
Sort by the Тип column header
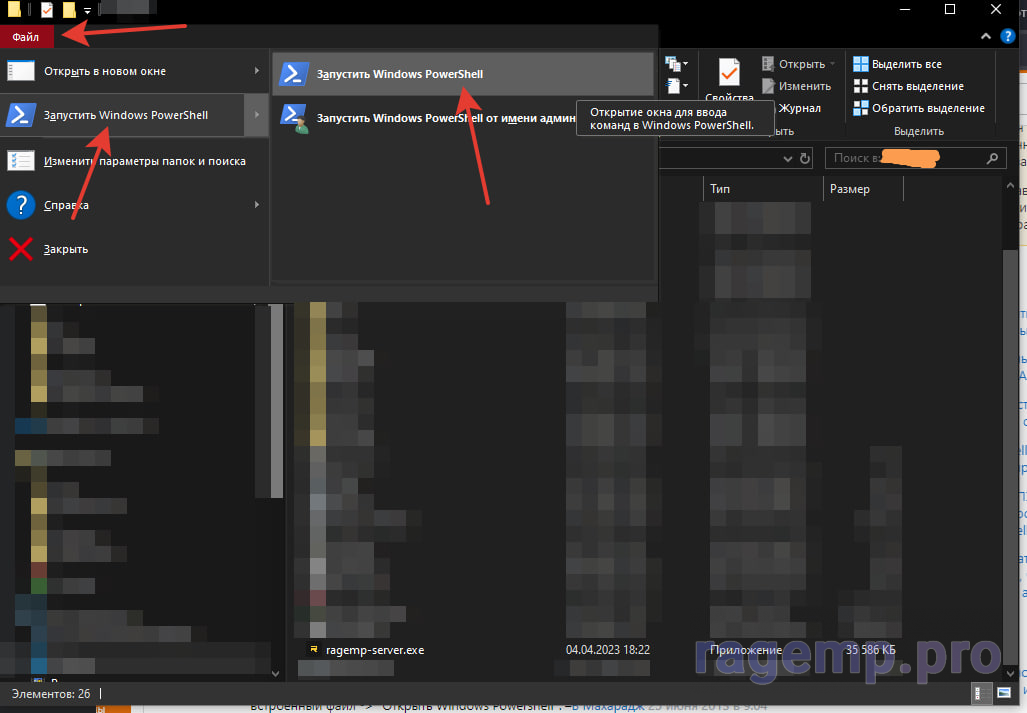tap(762, 189)
